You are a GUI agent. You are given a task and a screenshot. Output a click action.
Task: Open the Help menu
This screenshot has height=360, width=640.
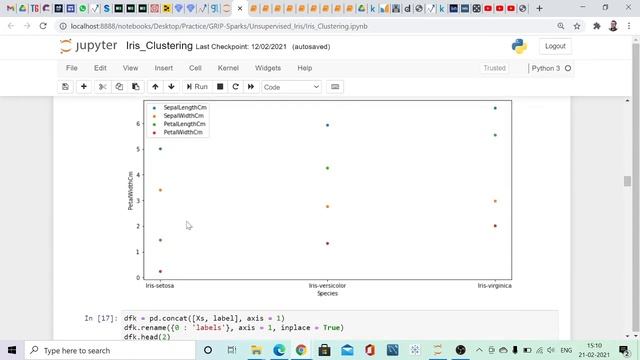click(x=304, y=68)
